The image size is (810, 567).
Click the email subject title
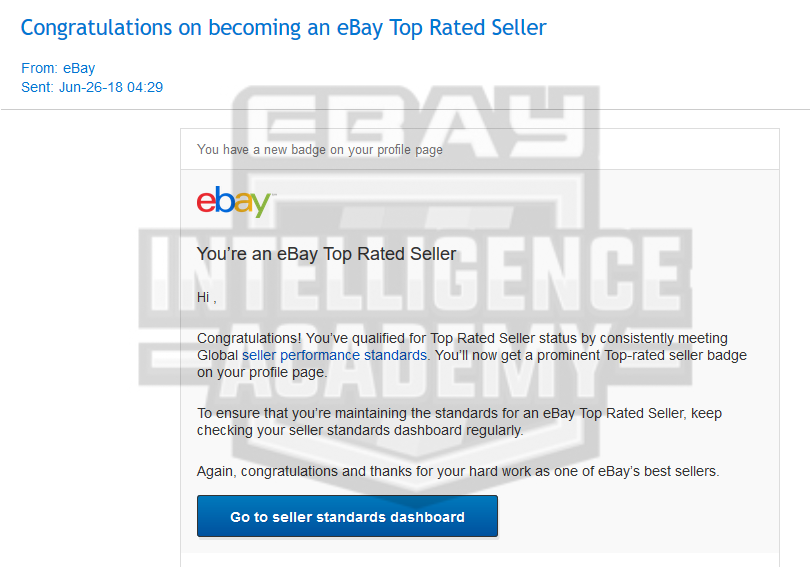(283, 28)
